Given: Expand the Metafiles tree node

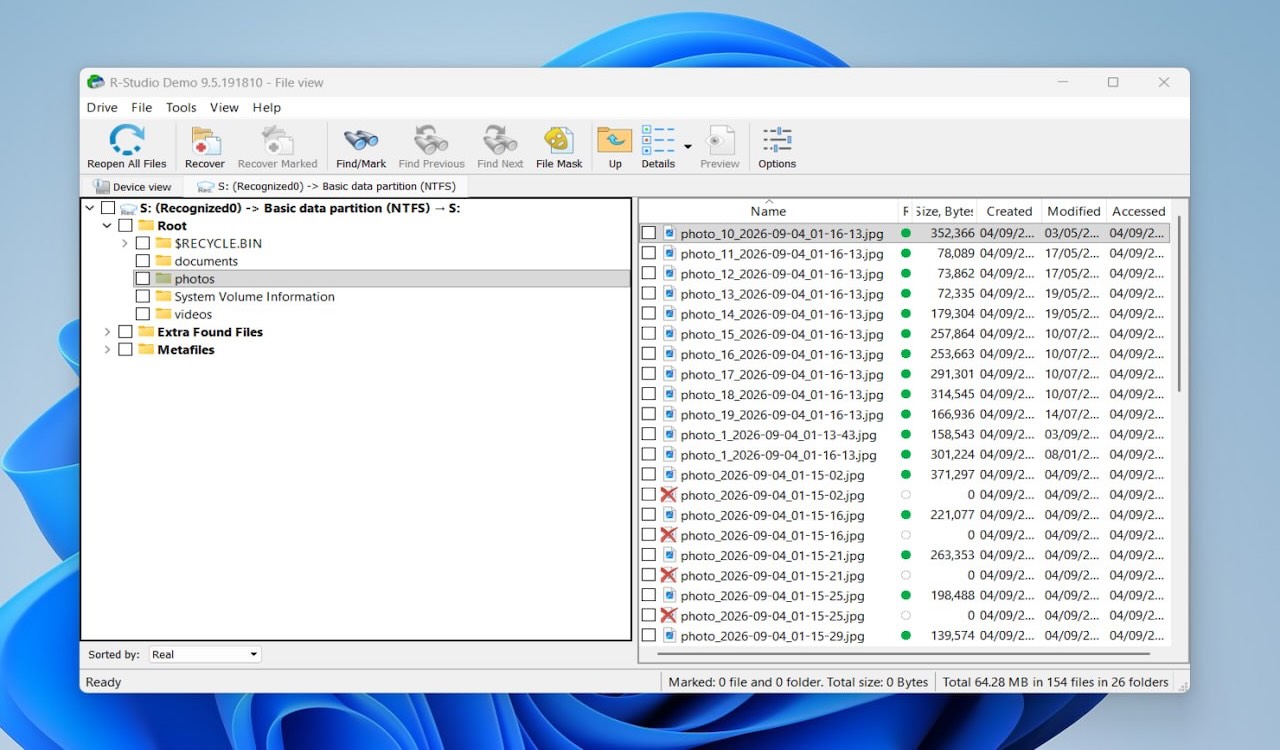Looking at the screenshot, I should [x=107, y=350].
